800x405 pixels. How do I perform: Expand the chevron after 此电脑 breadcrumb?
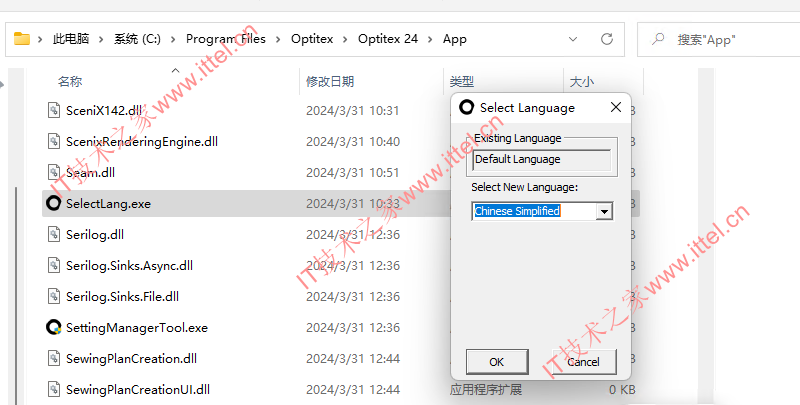coord(102,39)
